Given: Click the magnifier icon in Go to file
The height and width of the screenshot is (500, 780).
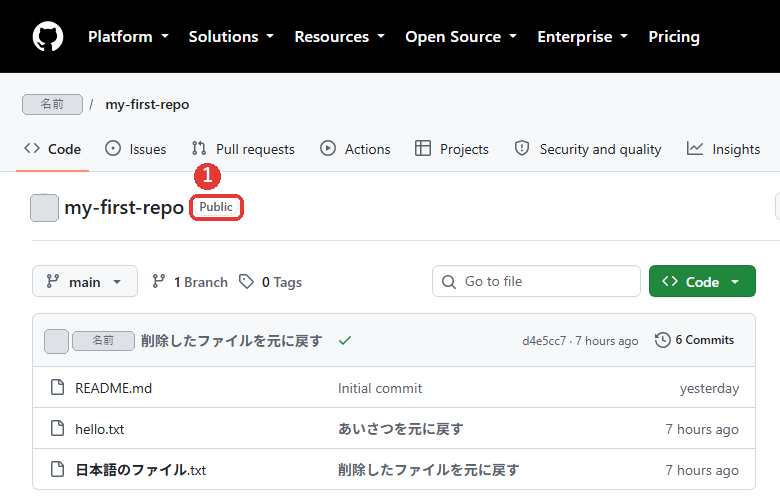Looking at the screenshot, I should click(x=449, y=282).
